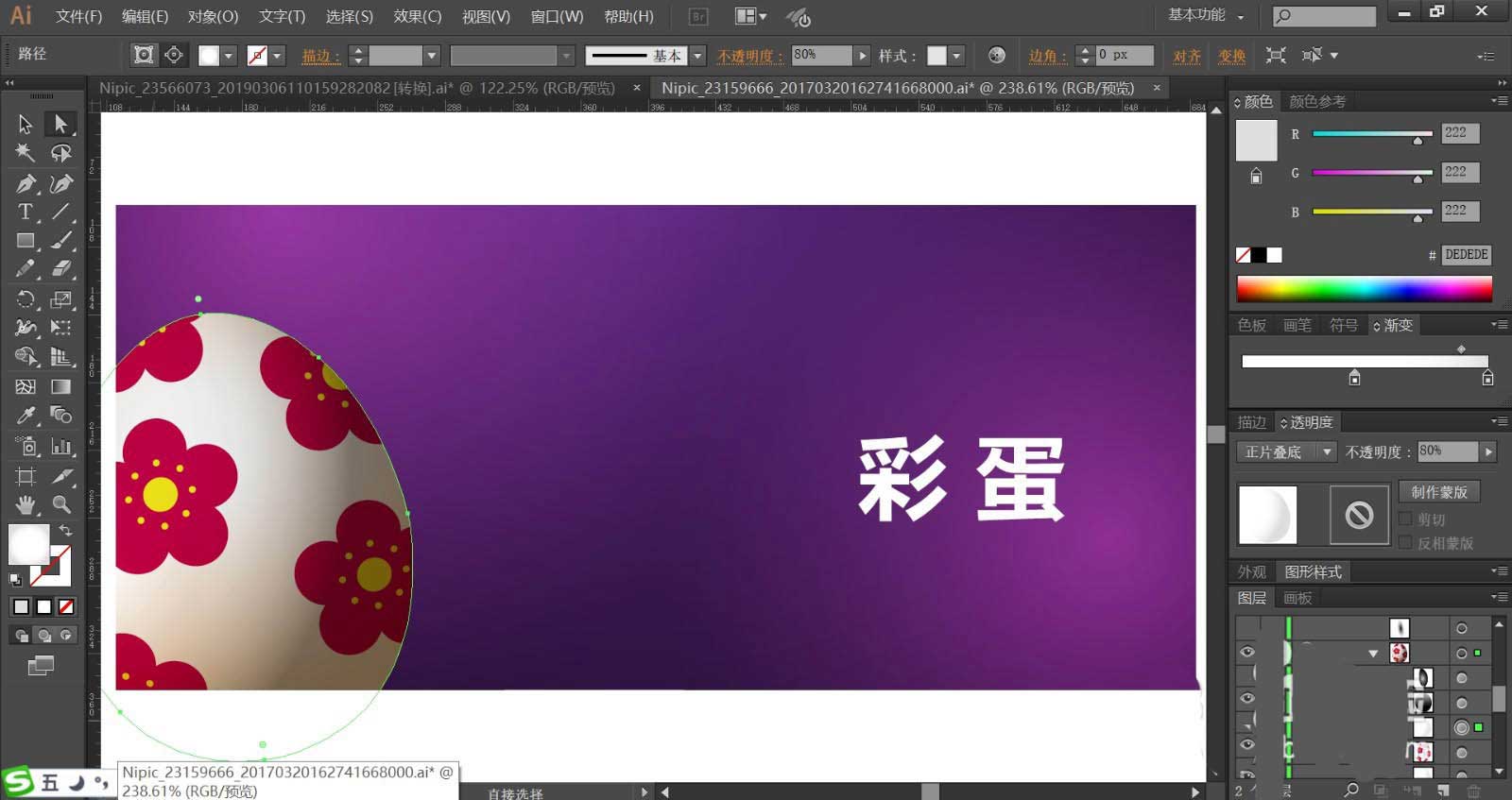Image resolution: width=1512 pixels, height=800 pixels.
Task: Select the Eyedropper tool
Action: (x=26, y=416)
